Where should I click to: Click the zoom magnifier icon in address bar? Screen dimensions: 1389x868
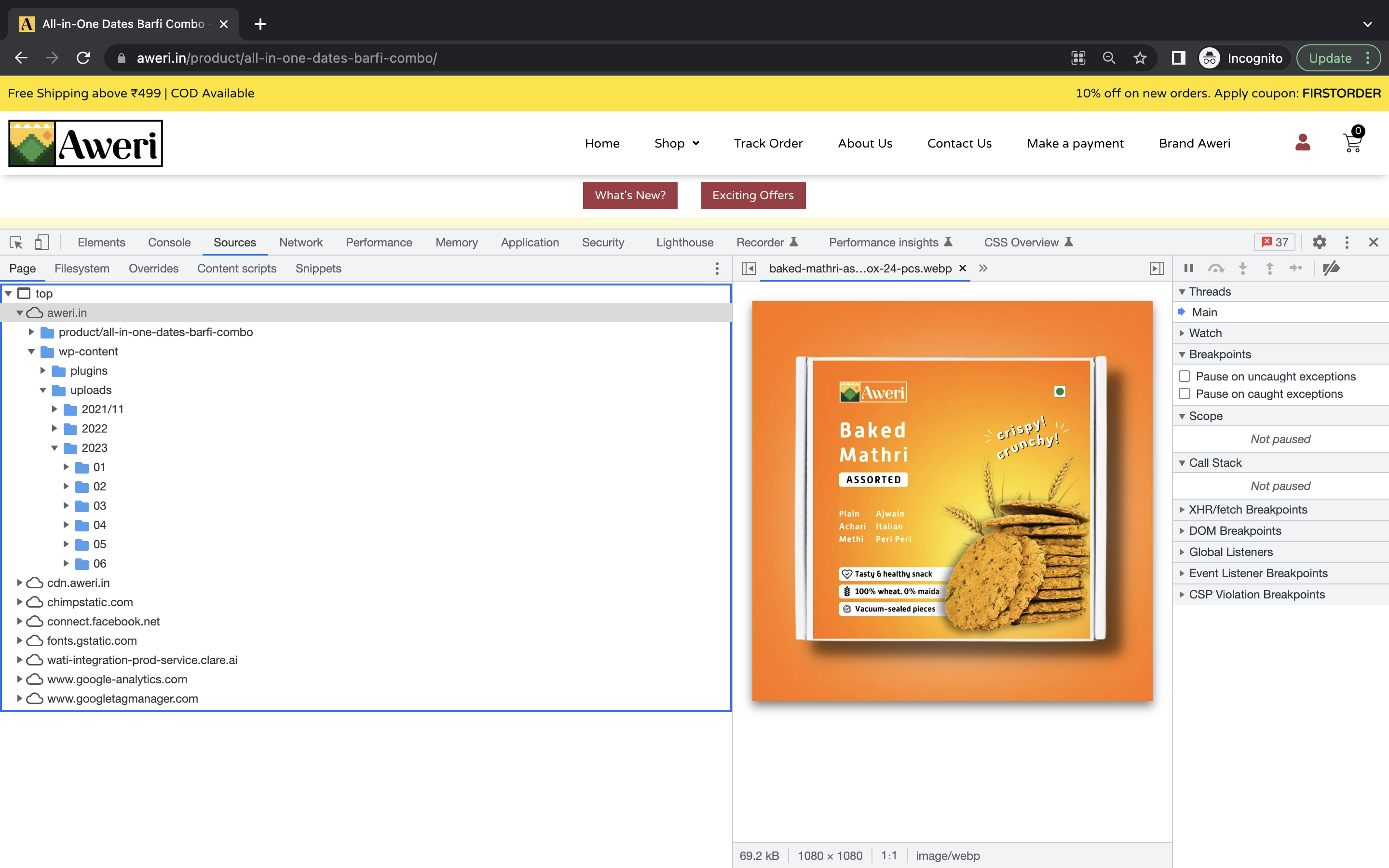(x=1109, y=58)
